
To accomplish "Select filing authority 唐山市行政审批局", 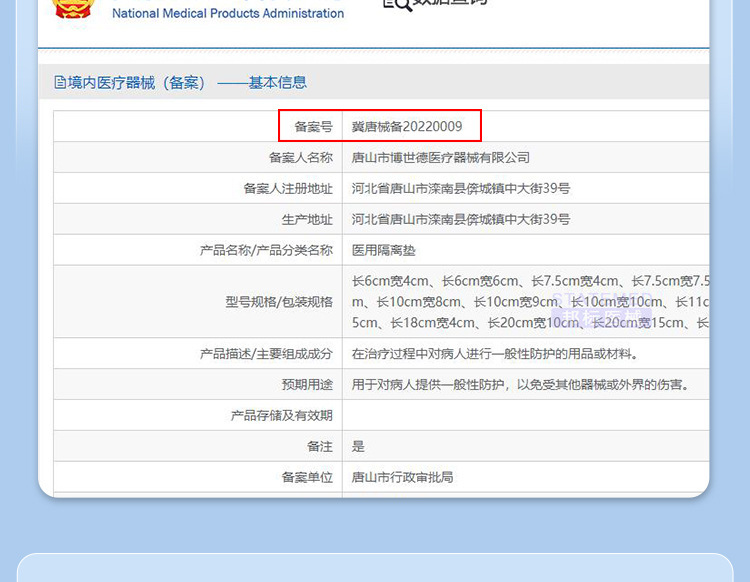I will click(x=402, y=477).
